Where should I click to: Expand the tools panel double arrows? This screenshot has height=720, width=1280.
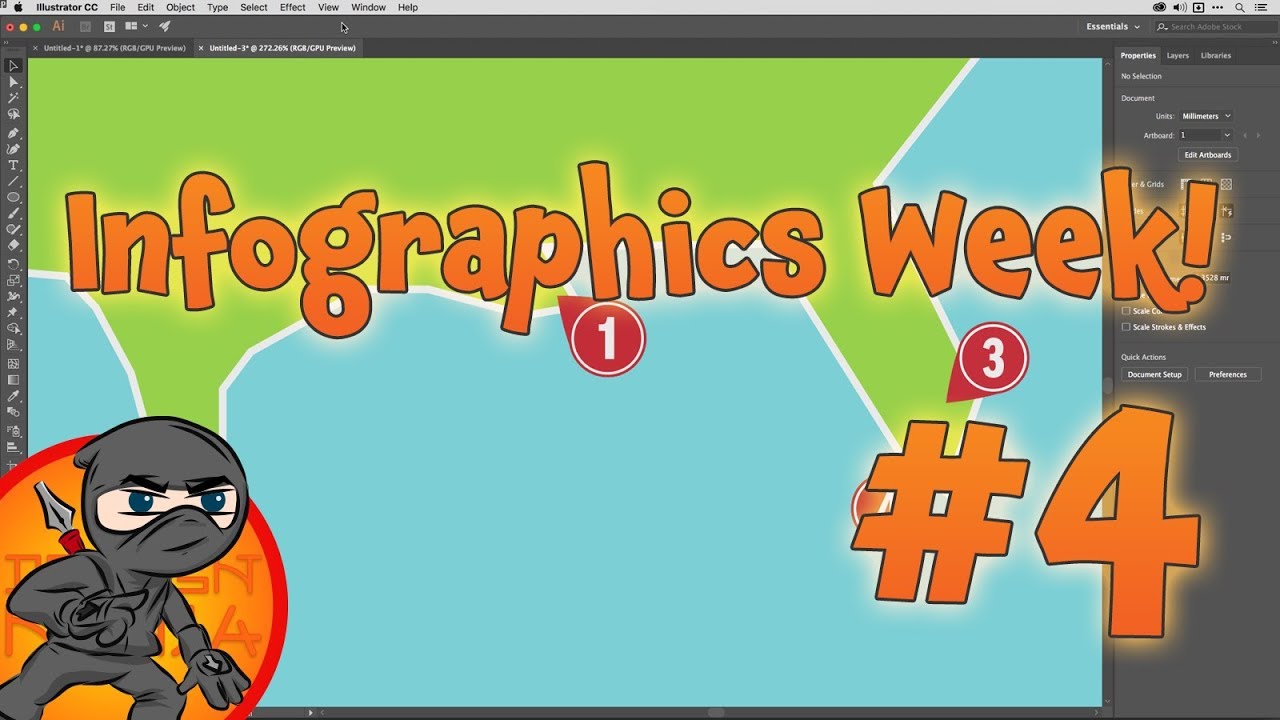coord(8,43)
